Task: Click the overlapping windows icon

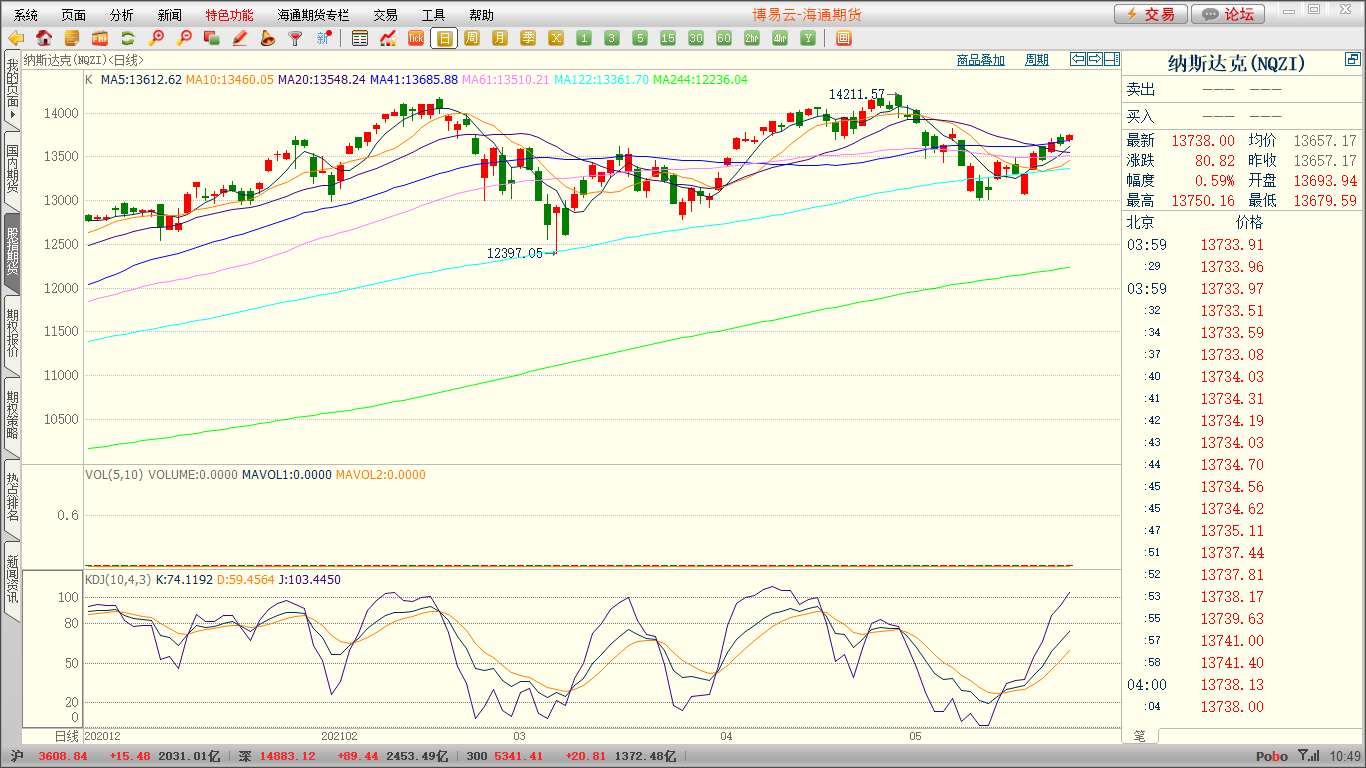Action: [212, 38]
